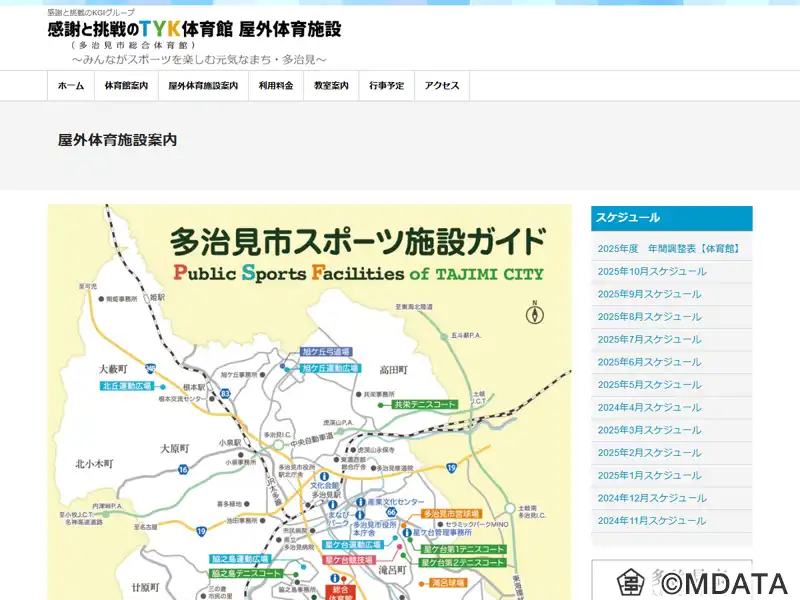The height and width of the screenshot is (600, 800).
Task: Click the info icon beside 星ケ台管理事務所
Action: click(407, 533)
